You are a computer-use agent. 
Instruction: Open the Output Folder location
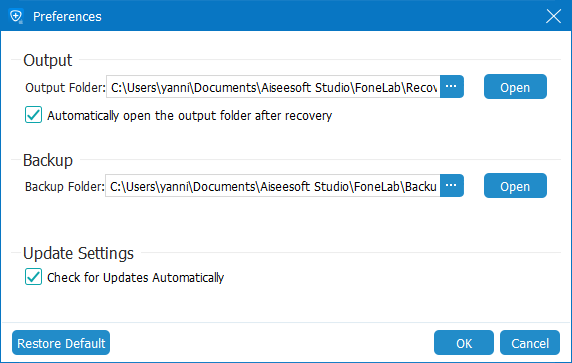click(x=515, y=87)
